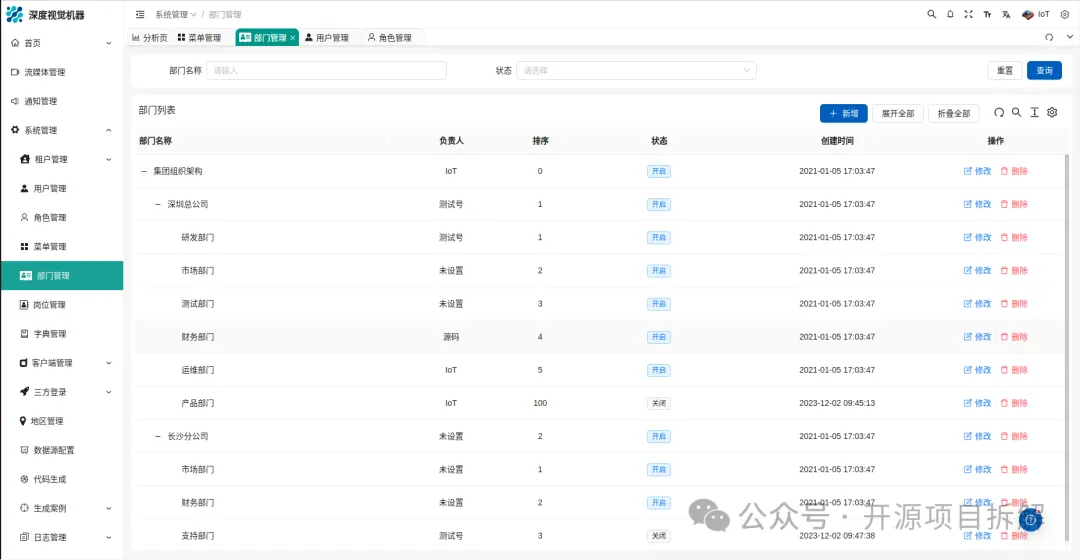Screen dimensions: 1080x560
Task: Click the 关闭 status tag of 产品部门
Action: pyautogui.click(x=659, y=404)
